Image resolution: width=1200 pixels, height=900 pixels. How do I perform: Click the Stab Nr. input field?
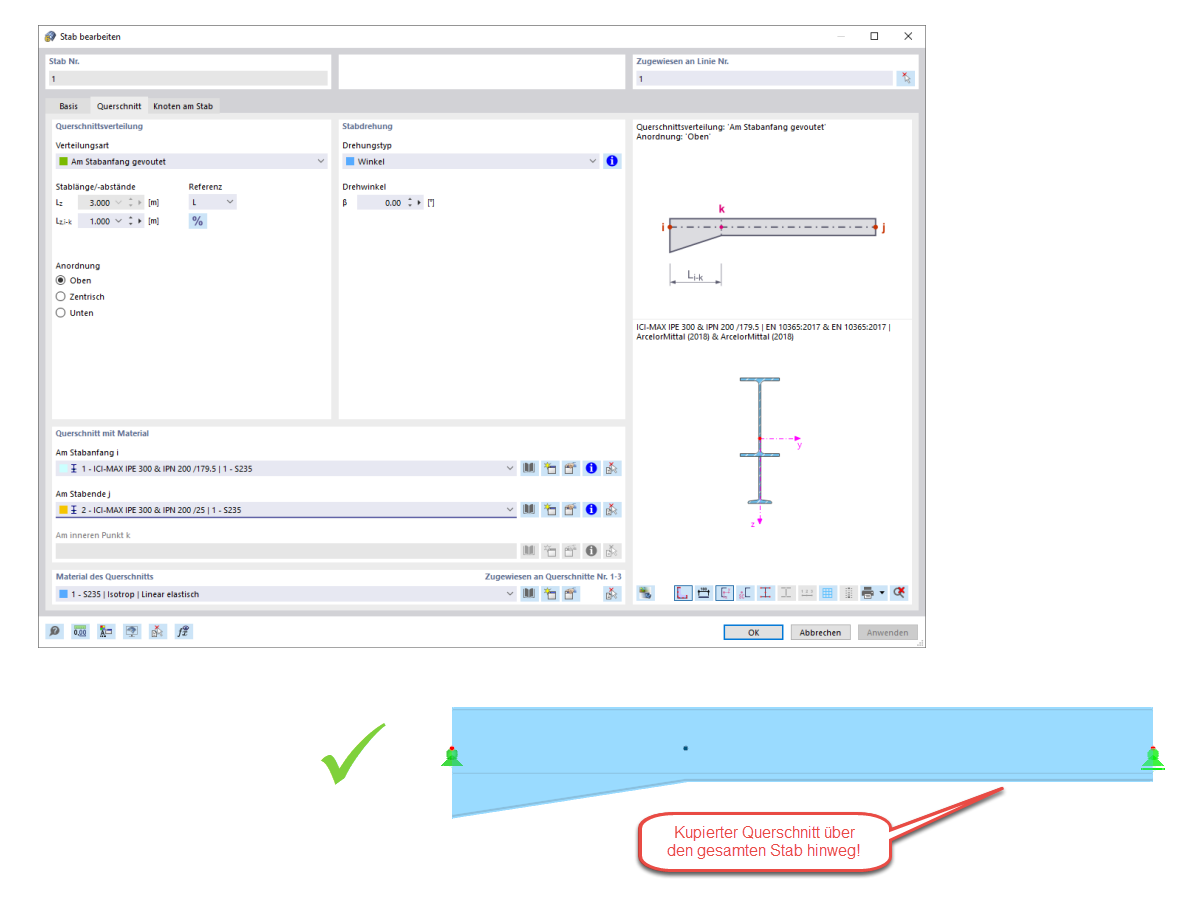click(188, 78)
